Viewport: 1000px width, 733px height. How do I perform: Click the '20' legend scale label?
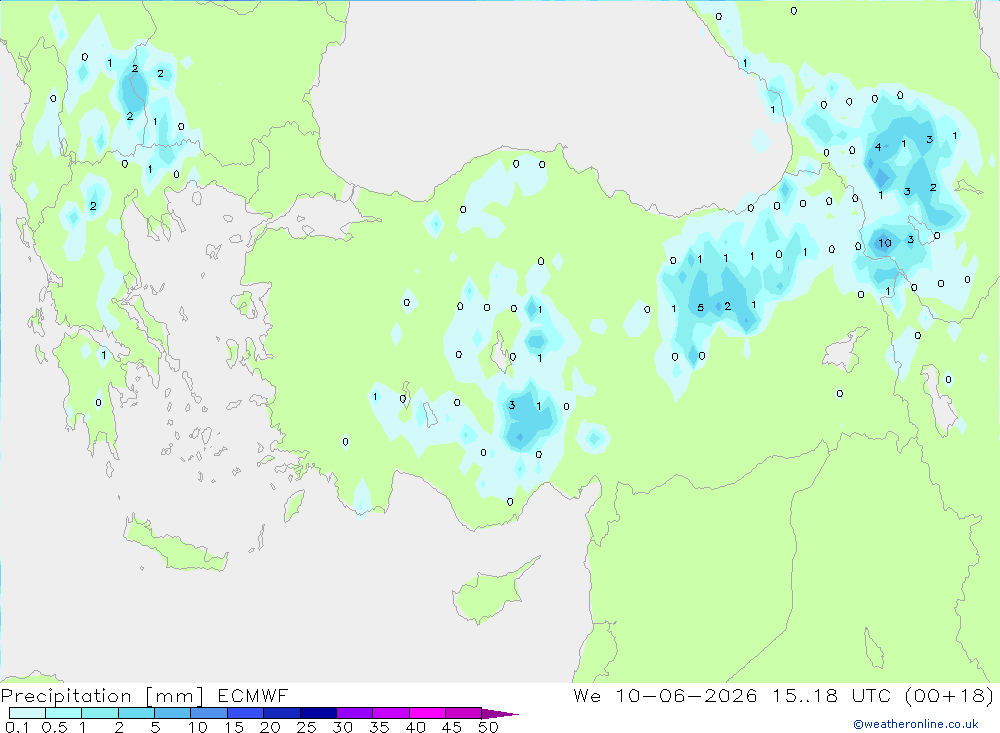[x=270, y=727]
